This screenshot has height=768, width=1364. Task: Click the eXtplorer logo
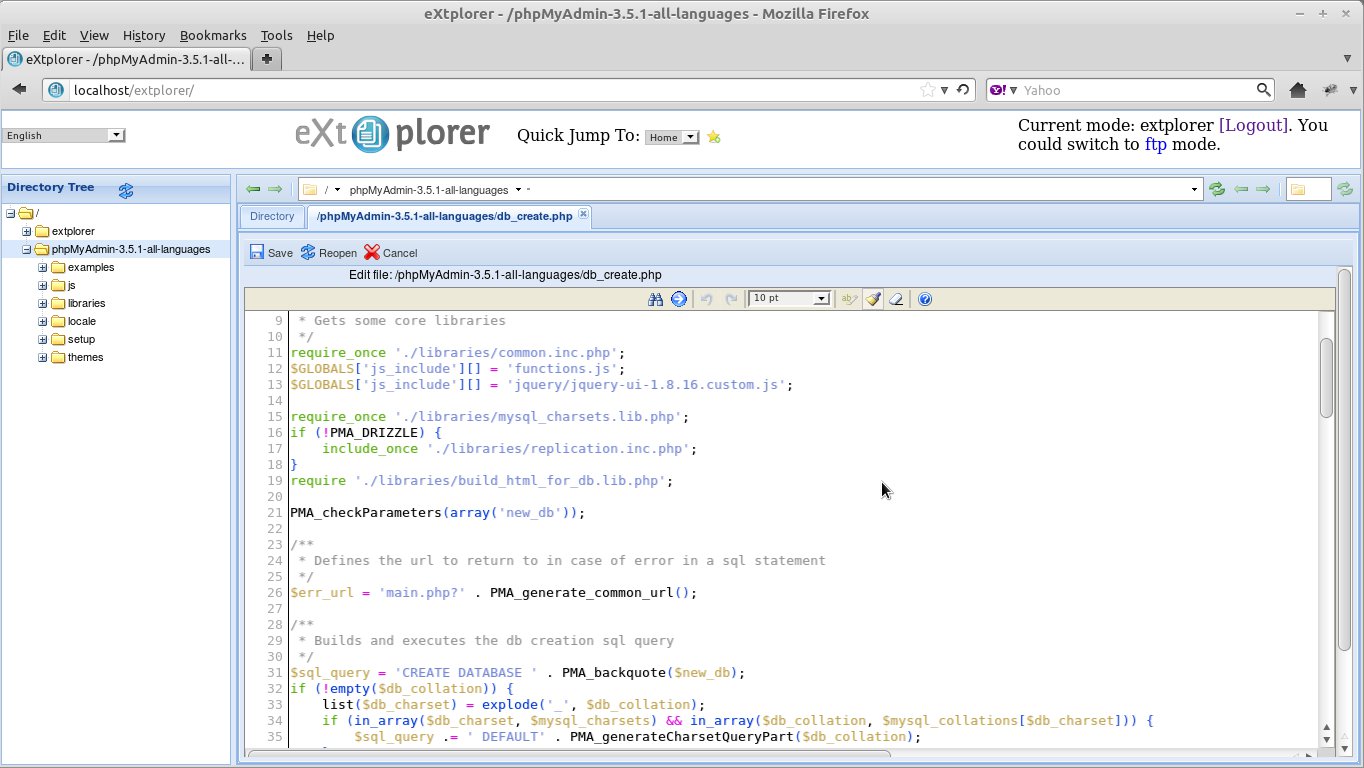(x=392, y=134)
